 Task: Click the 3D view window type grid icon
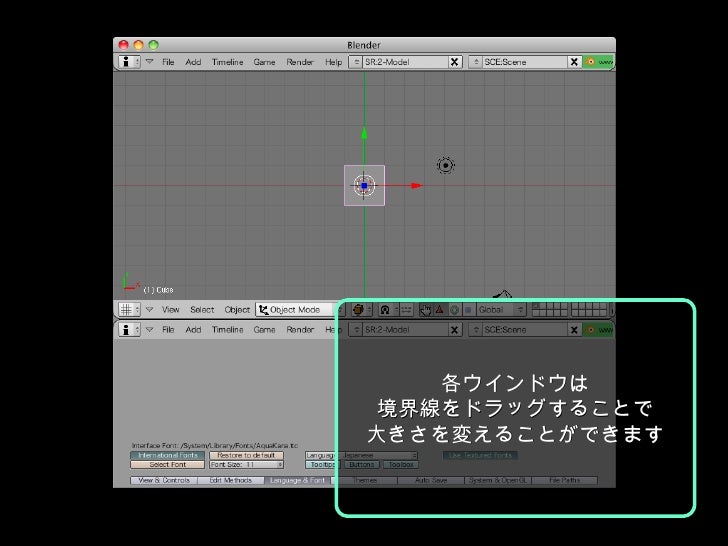click(x=129, y=310)
